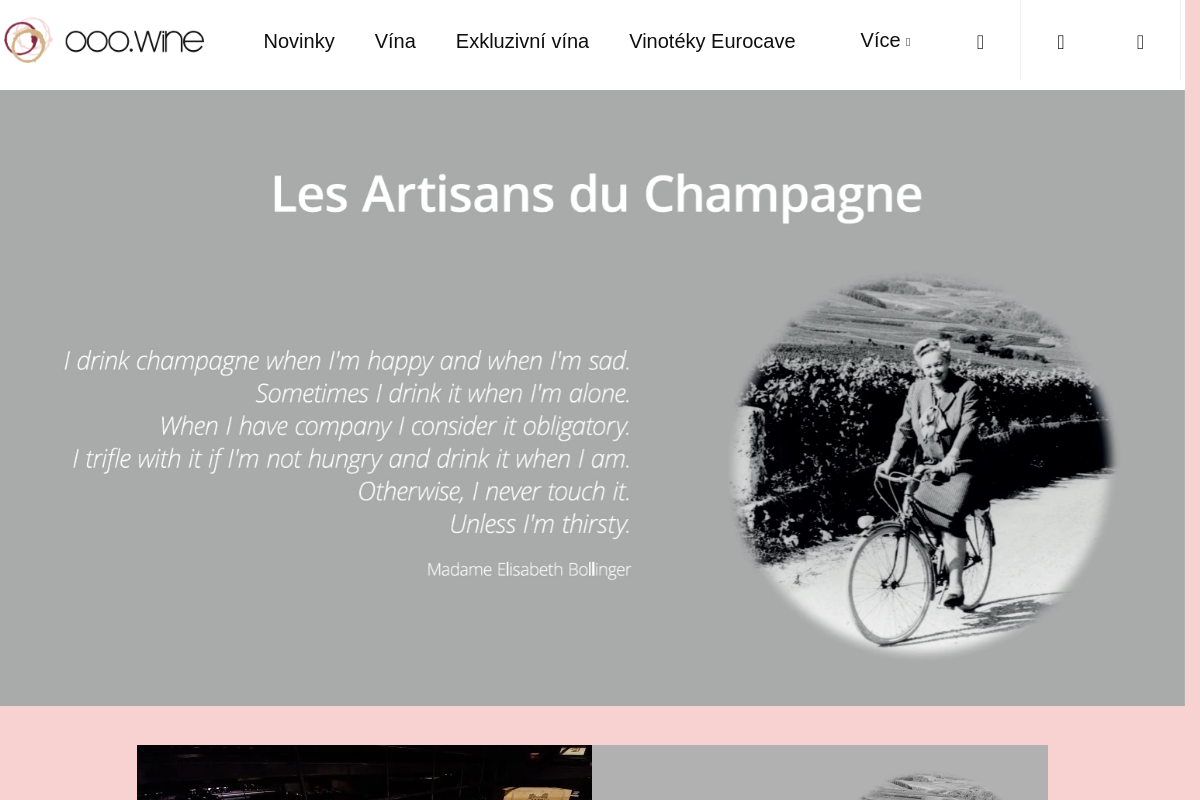This screenshot has width=1200, height=800.
Task: Click the ooo.wine circular logo emblem
Action: (x=27, y=41)
